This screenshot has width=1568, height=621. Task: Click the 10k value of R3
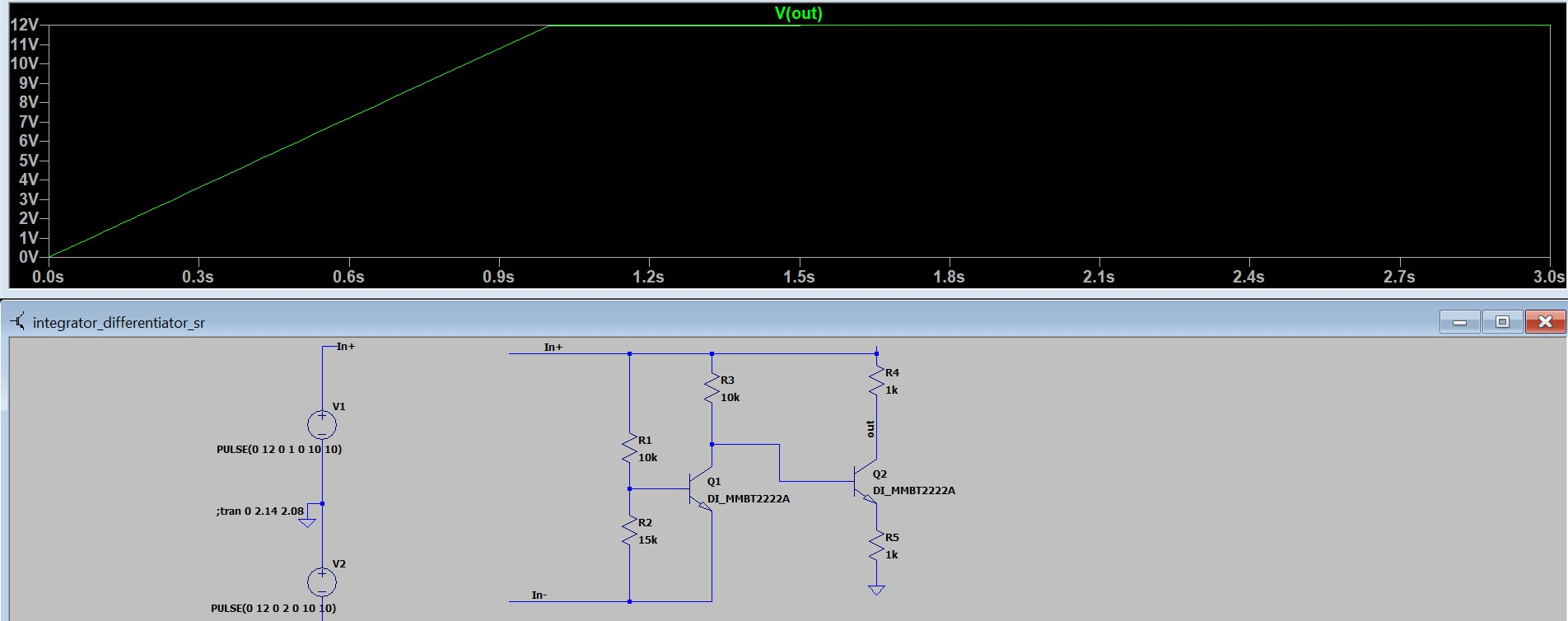730,397
